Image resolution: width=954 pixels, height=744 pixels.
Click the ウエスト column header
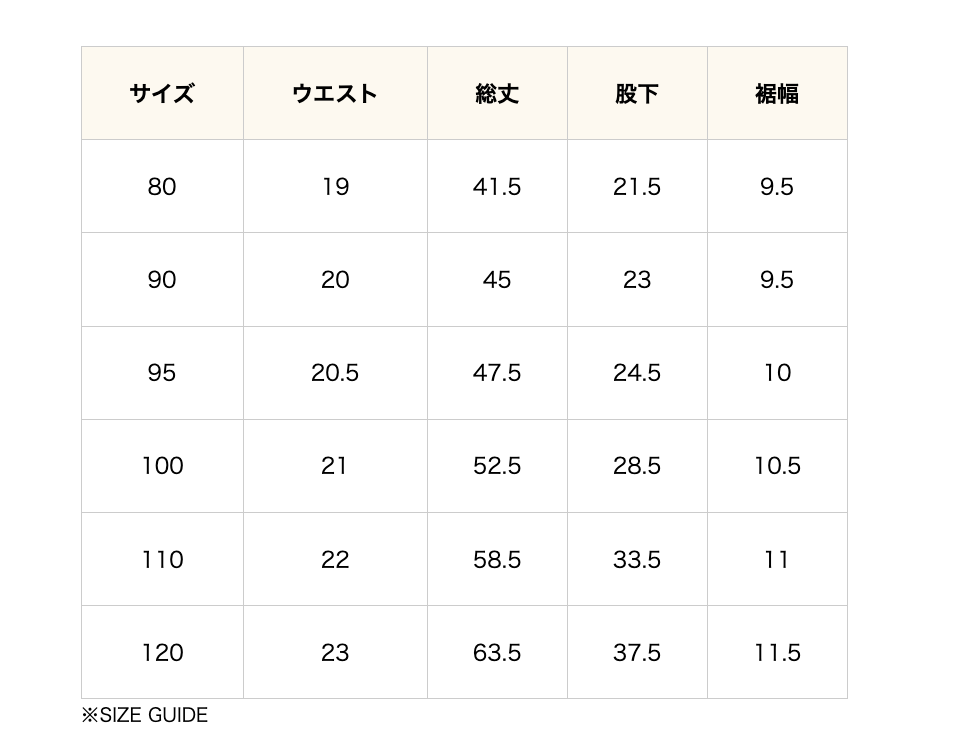(335, 94)
